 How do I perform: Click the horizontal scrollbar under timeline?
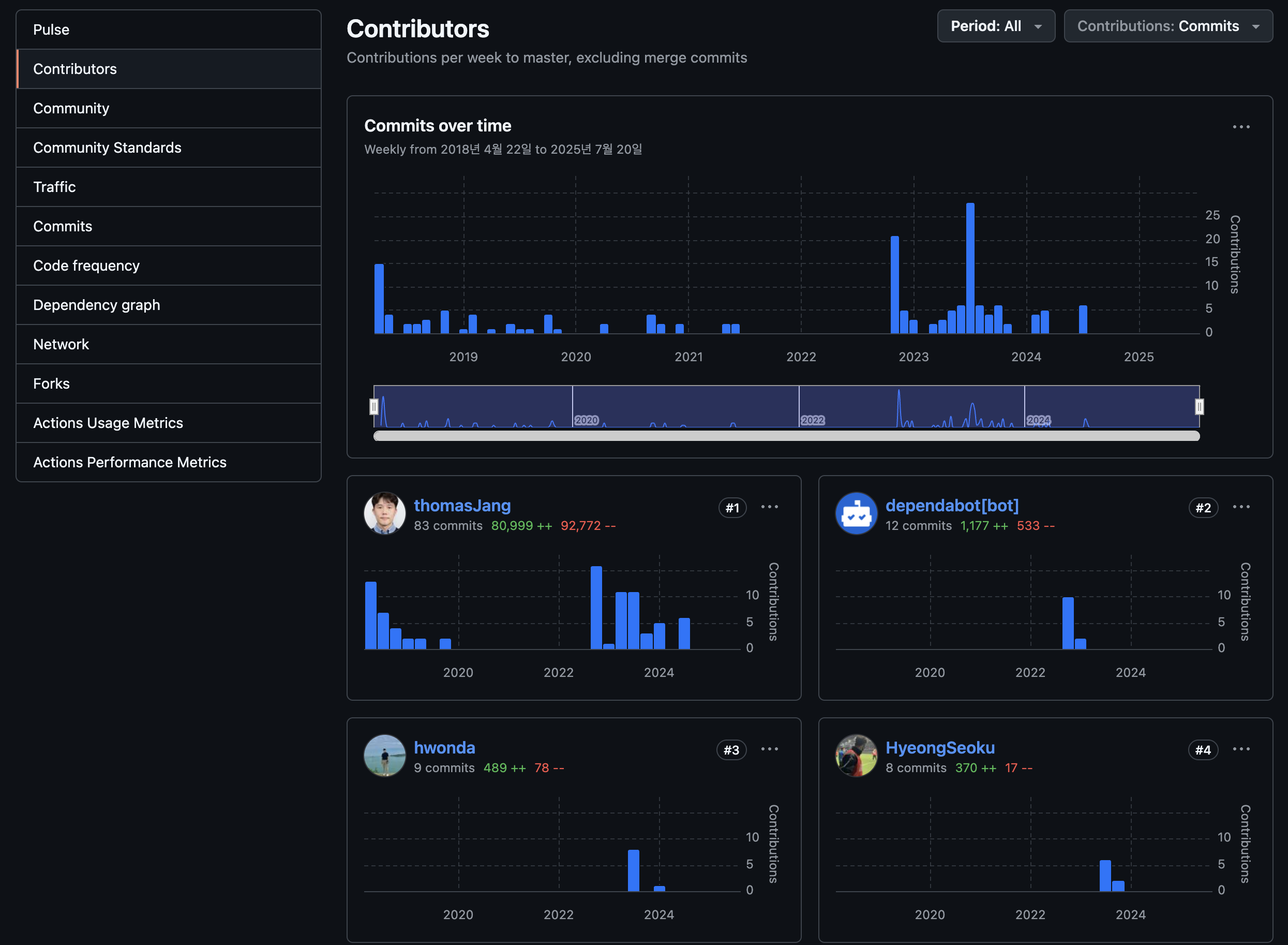(x=786, y=436)
